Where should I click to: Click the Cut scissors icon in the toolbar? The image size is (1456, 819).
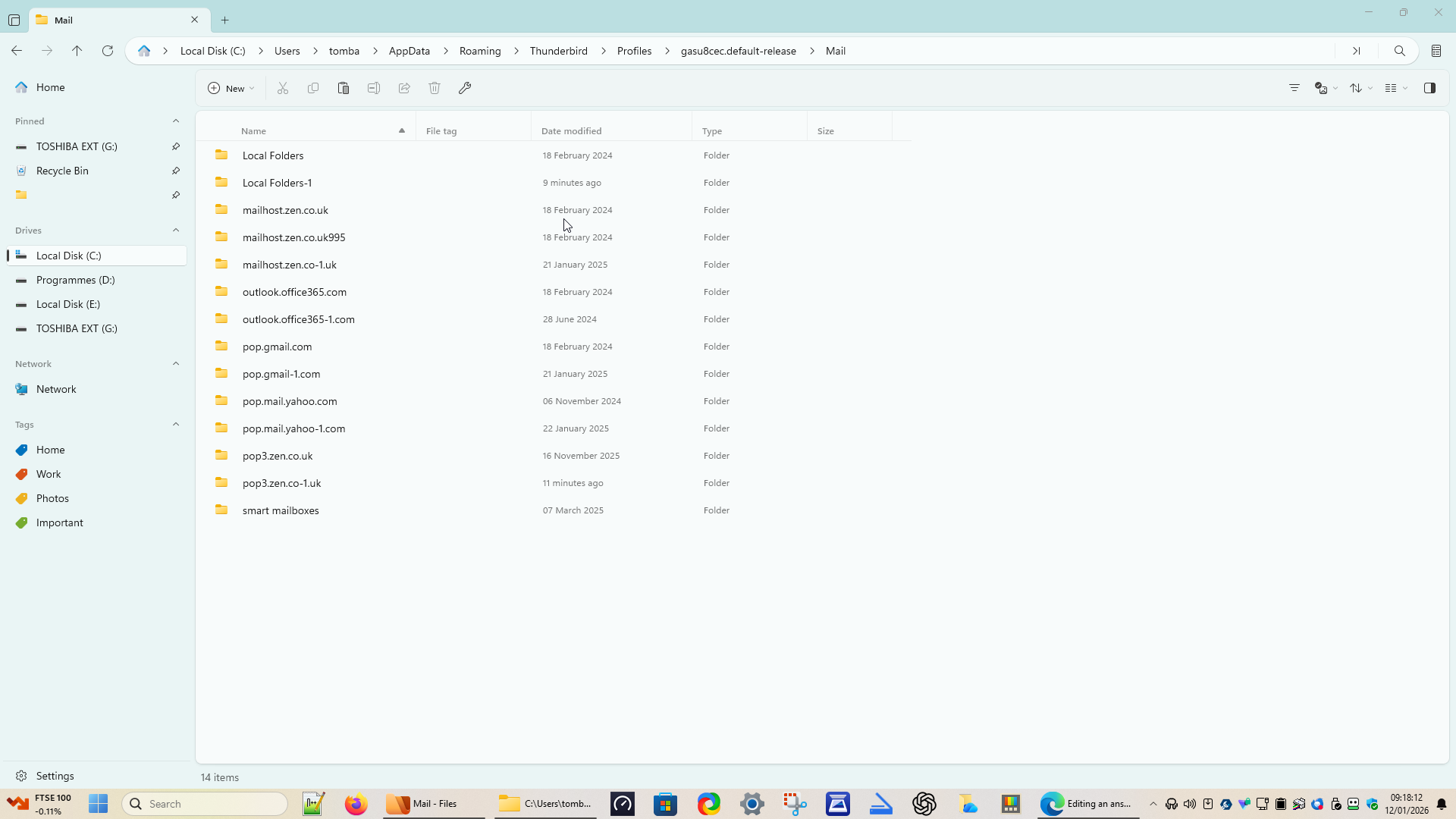[x=283, y=88]
